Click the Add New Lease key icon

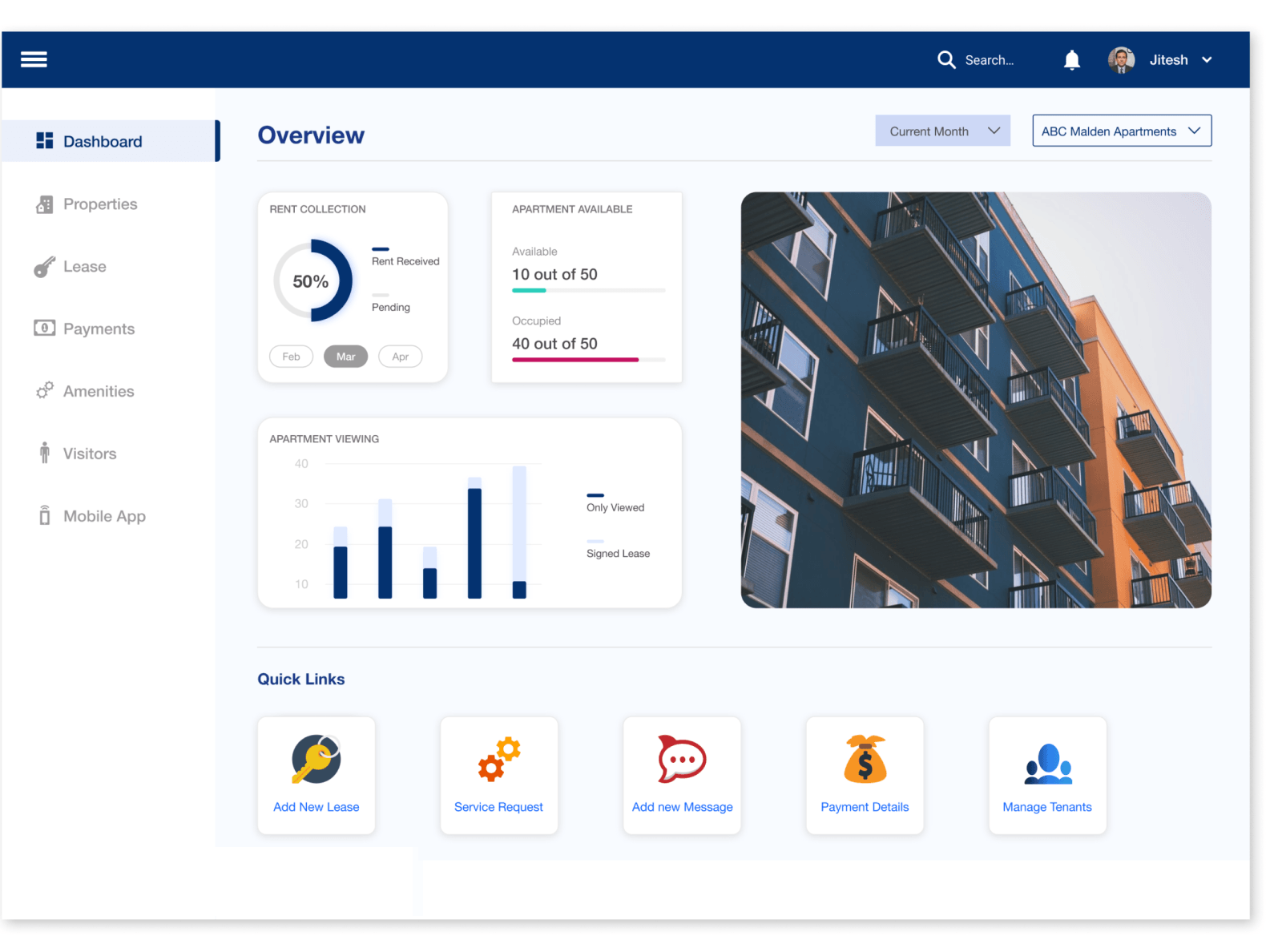[316, 759]
